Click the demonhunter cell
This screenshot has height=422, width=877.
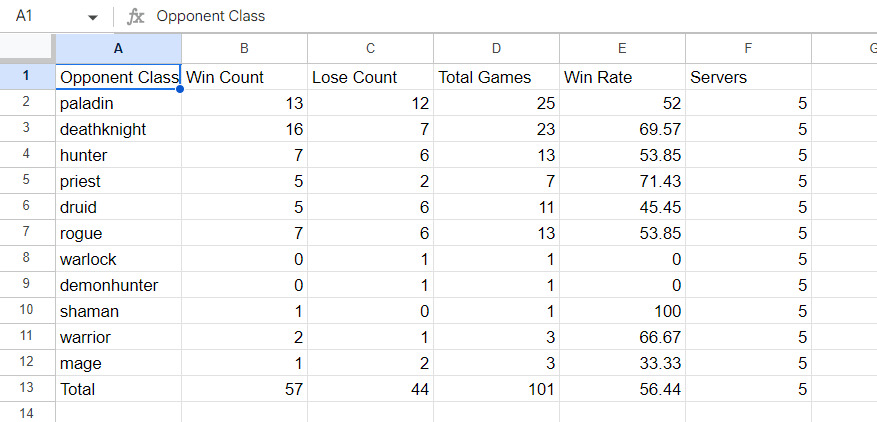click(119, 285)
